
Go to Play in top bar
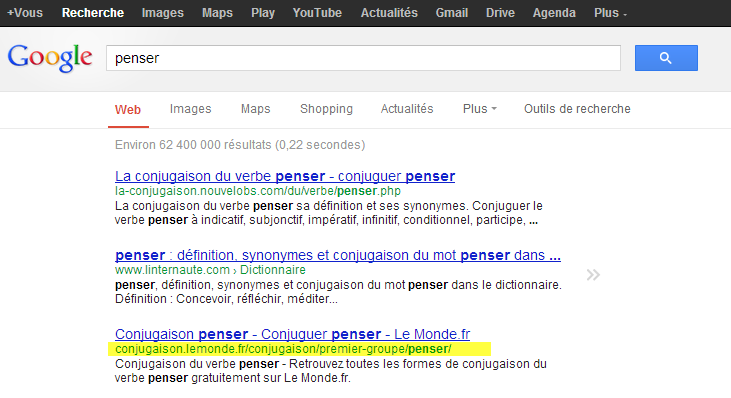pos(263,13)
